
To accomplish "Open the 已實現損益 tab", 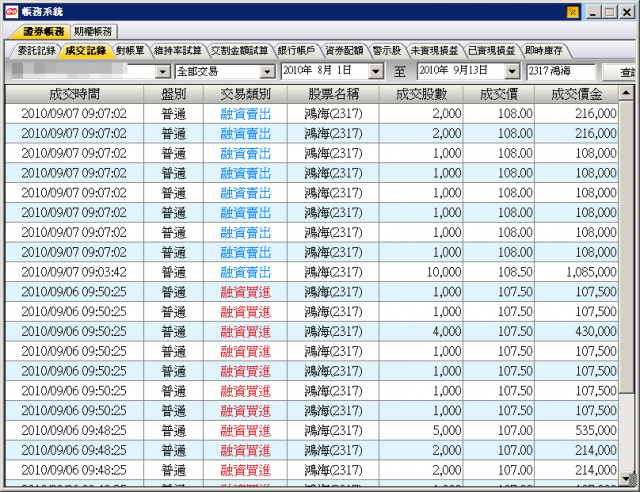I will (x=491, y=51).
